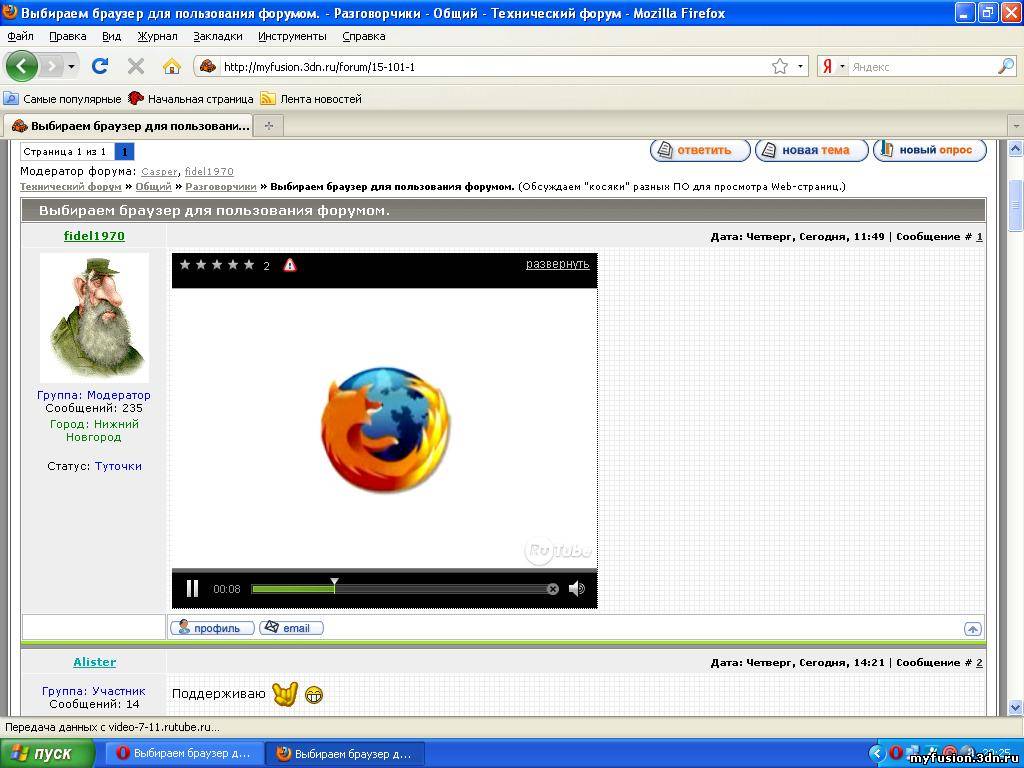
Task: Expand the video via развернуть
Action: (558, 264)
